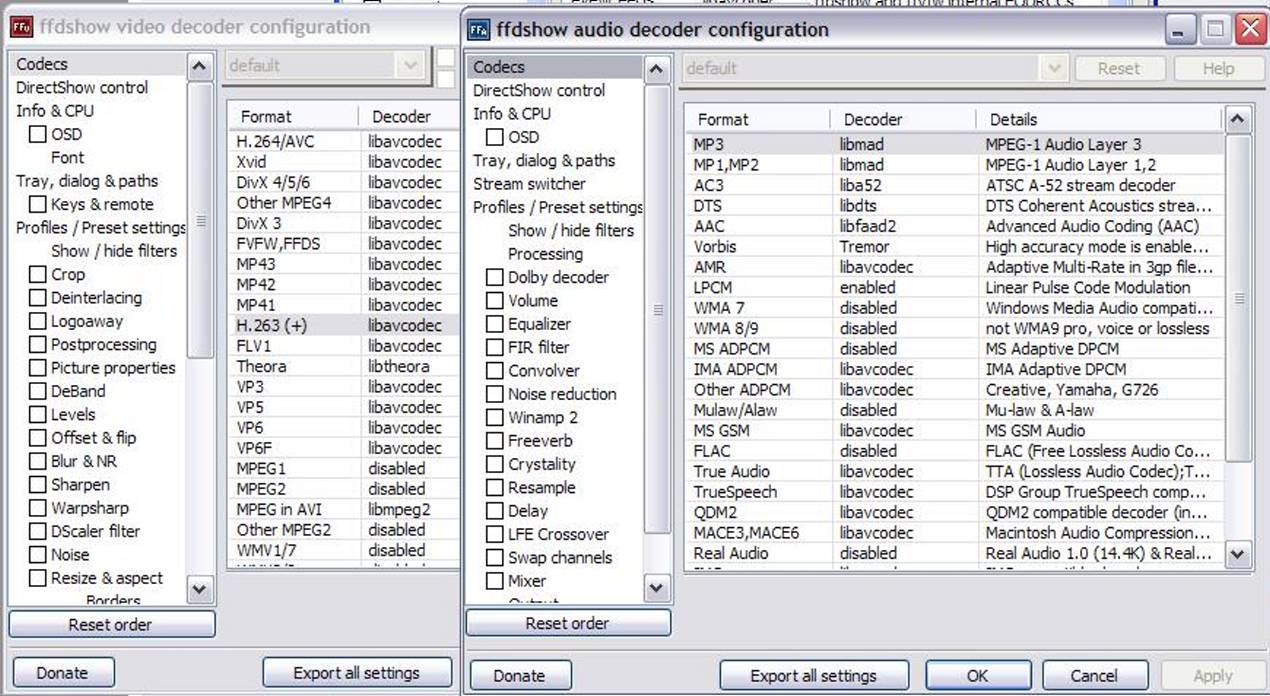Click Reset order in the video decoder window

coord(111,625)
